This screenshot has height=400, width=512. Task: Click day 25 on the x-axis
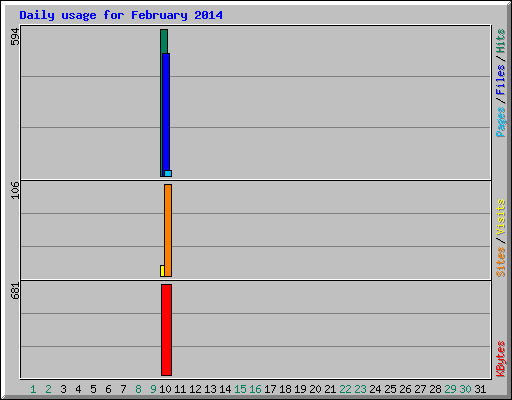pos(390,389)
